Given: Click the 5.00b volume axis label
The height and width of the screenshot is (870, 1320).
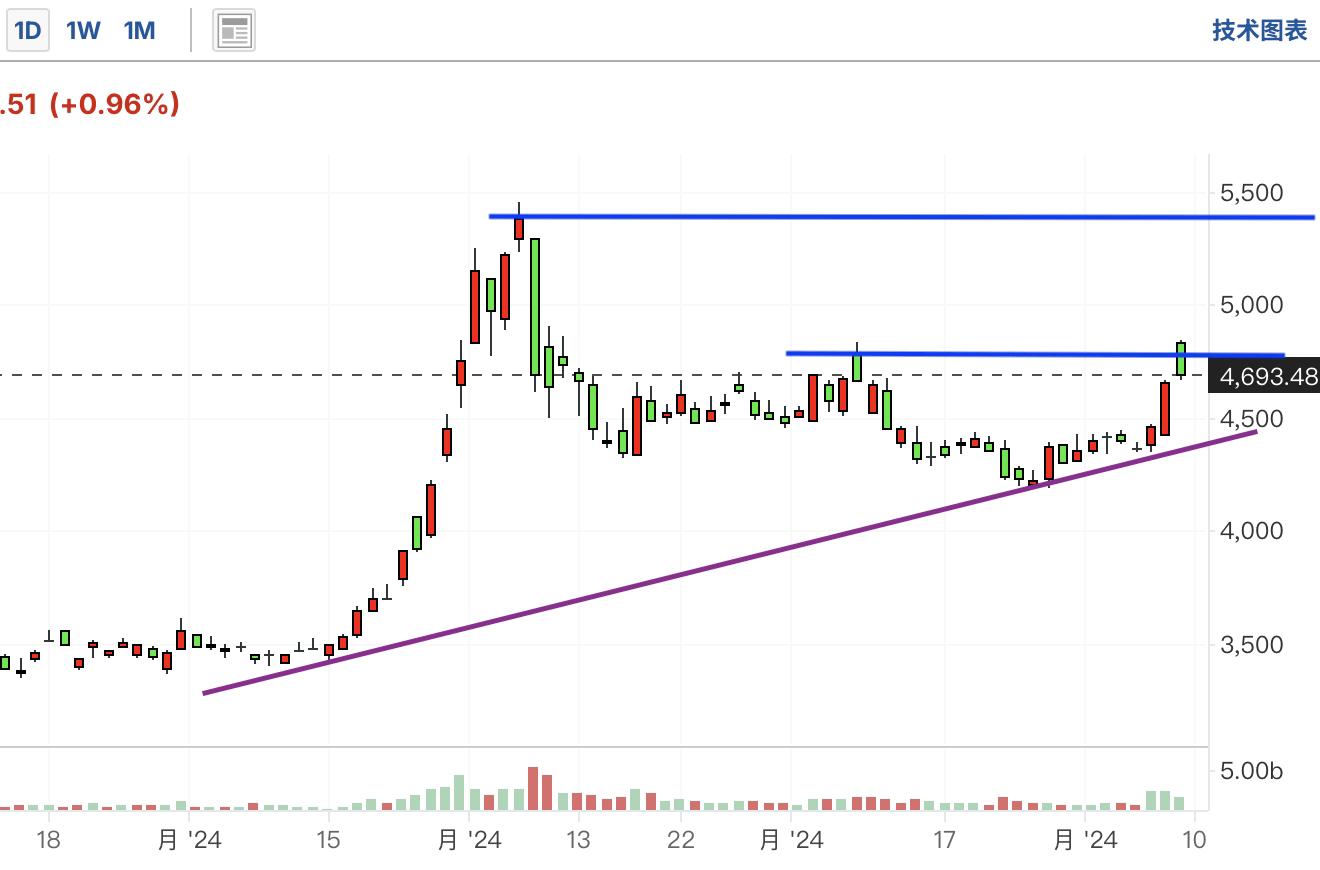Looking at the screenshot, I should tap(1251, 771).
